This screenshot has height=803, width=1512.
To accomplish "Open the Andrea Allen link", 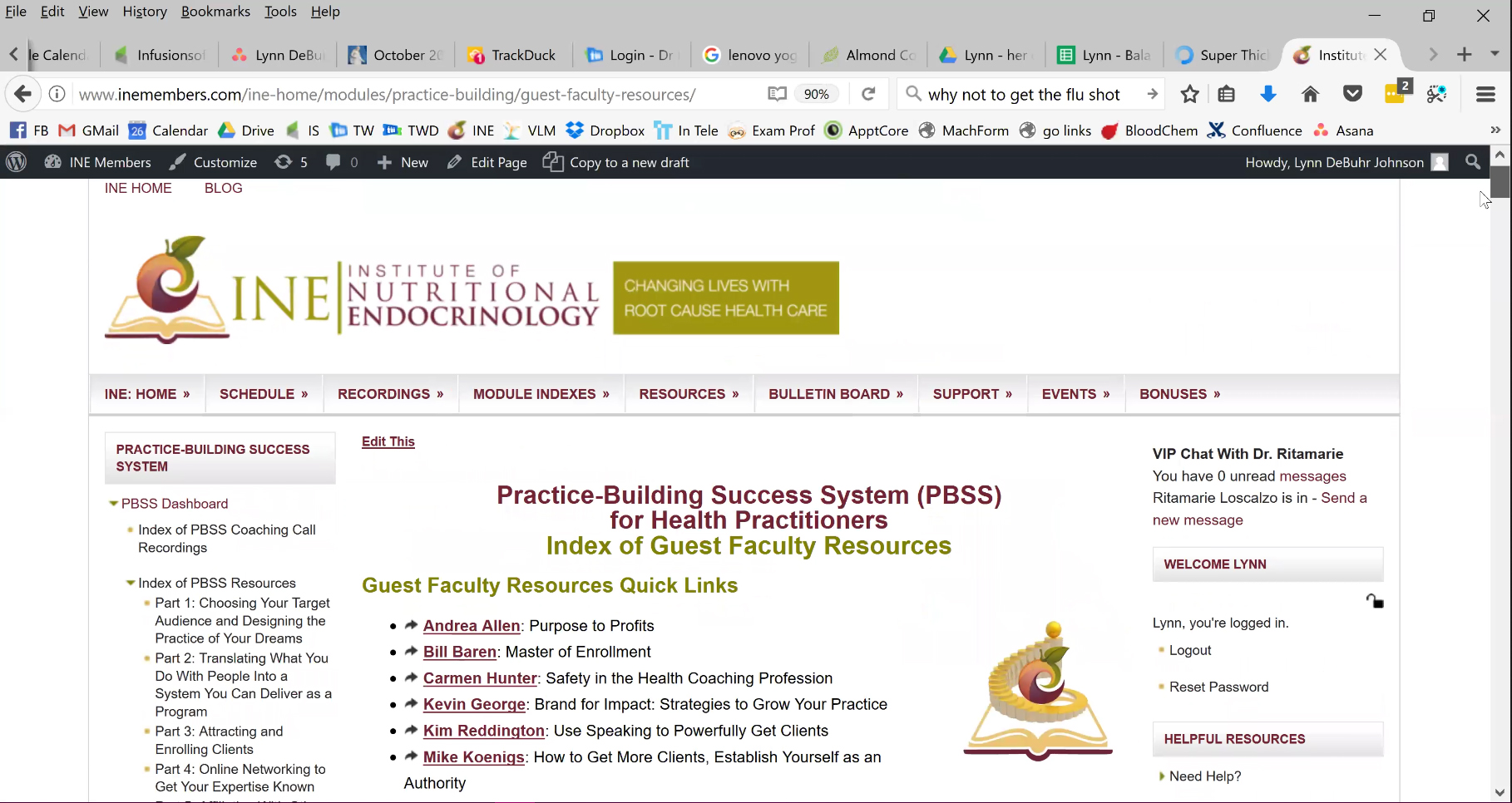I will pos(471,626).
